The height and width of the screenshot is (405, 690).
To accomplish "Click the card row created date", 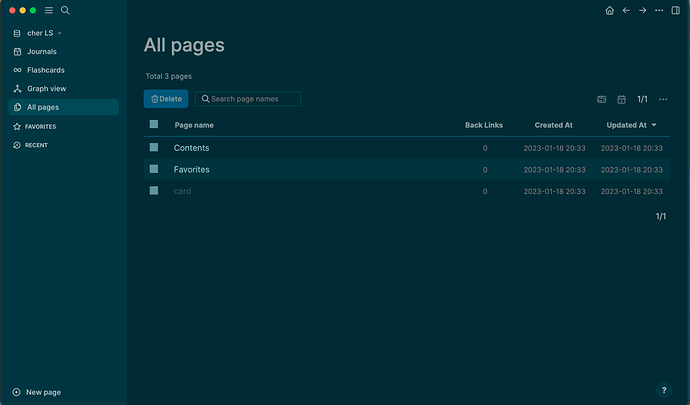I will point(554,191).
